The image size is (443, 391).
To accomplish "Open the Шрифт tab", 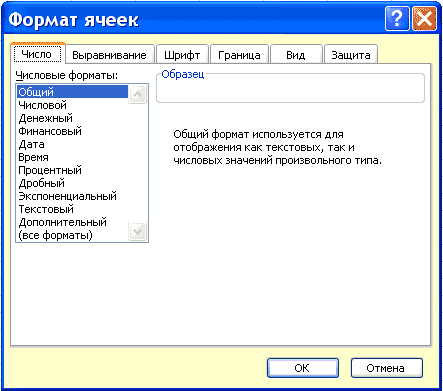I will 182,54.
